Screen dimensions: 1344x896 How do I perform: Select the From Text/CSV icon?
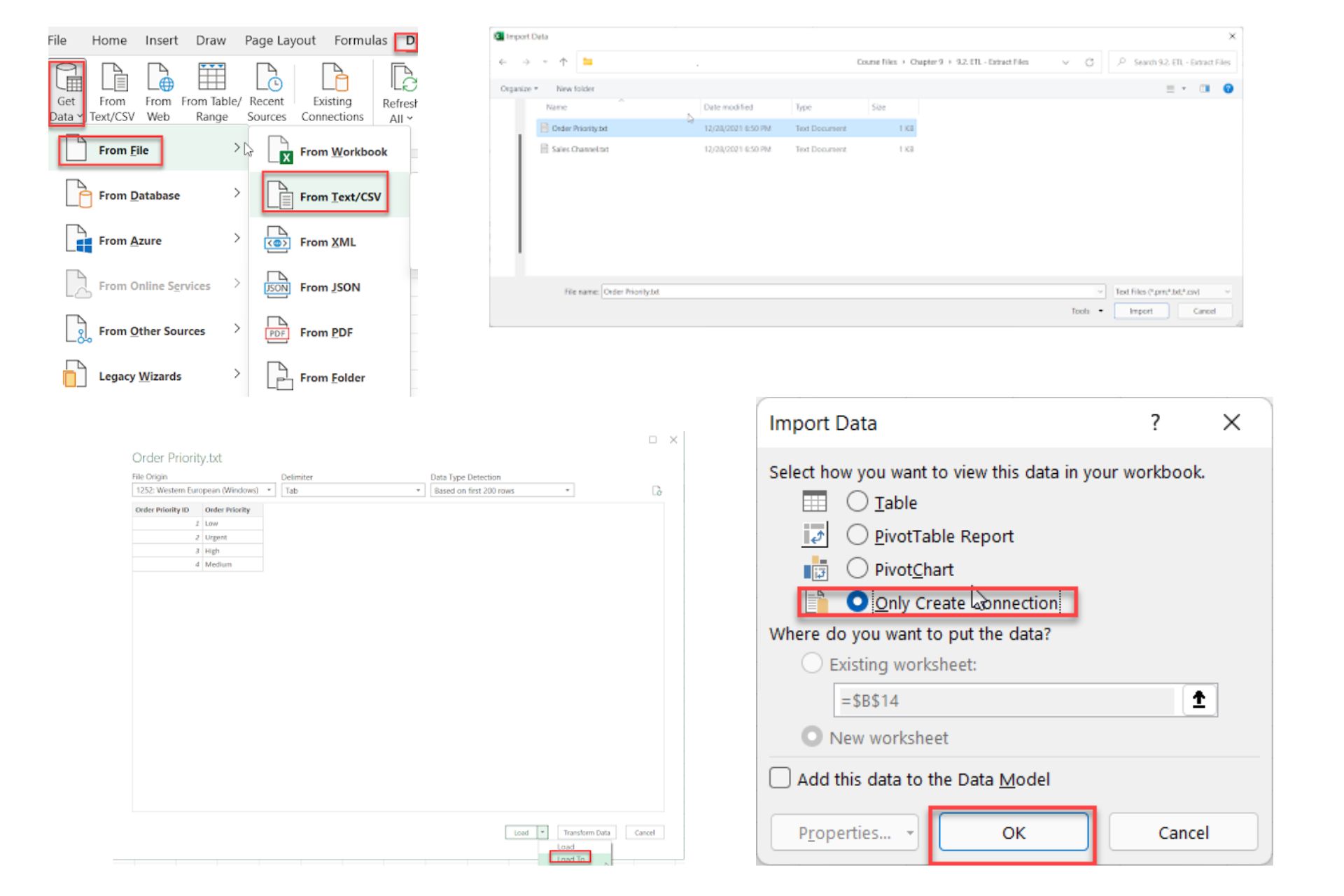coord(325,196)
